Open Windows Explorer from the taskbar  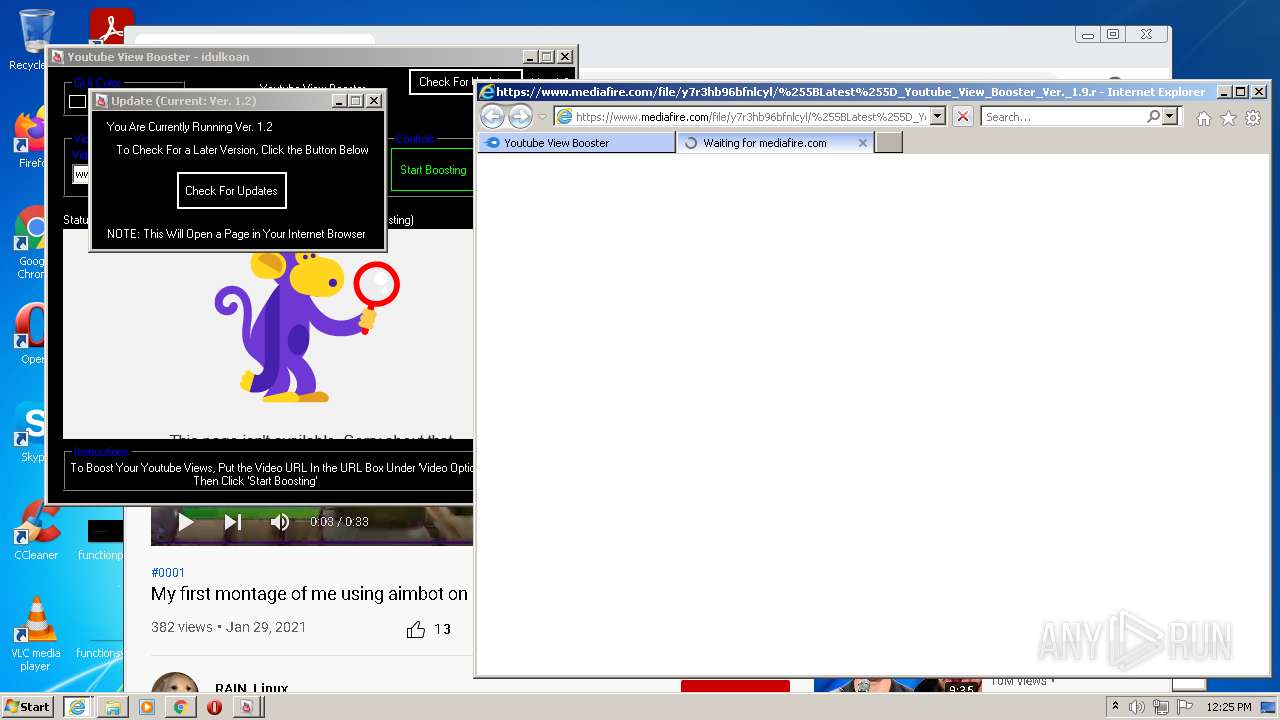coord(112,707)
